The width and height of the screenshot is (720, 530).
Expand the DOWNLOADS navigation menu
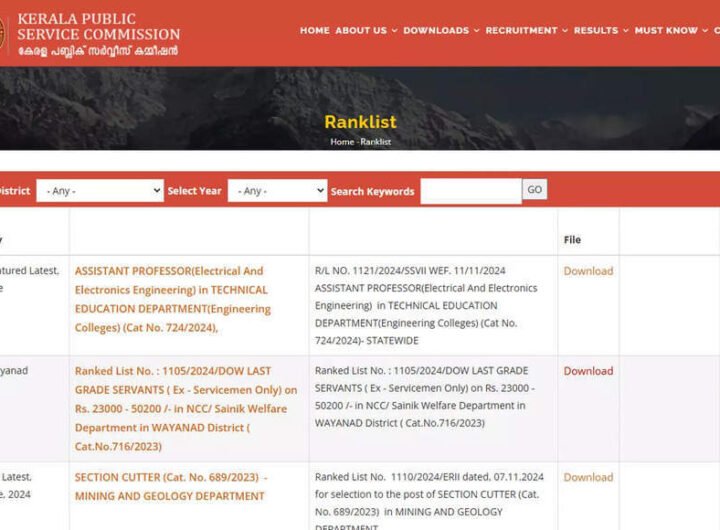(439, 31)
